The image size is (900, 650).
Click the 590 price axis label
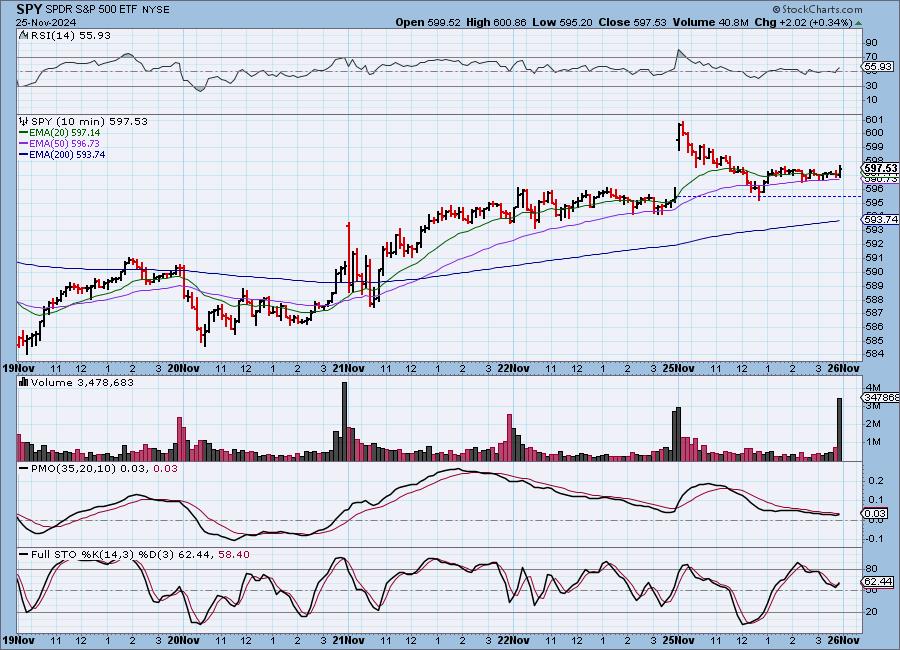[874, 272]
